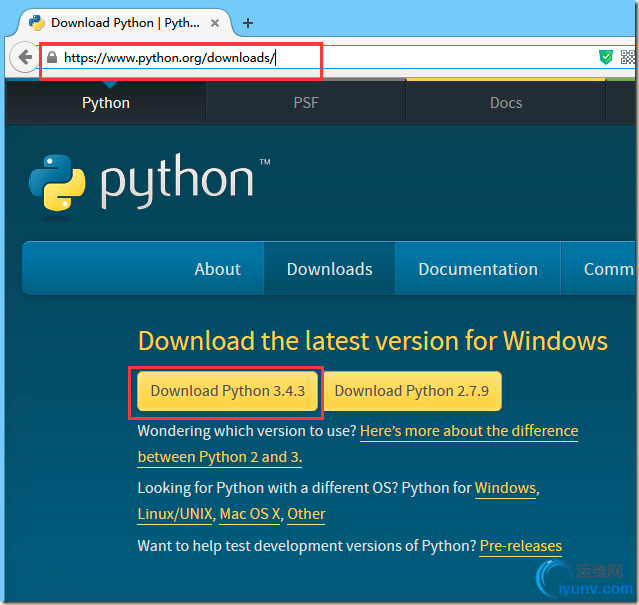Click the padlock icon in address bar
Viewport: 639px width, 605px height.
(x=52, y=57)
